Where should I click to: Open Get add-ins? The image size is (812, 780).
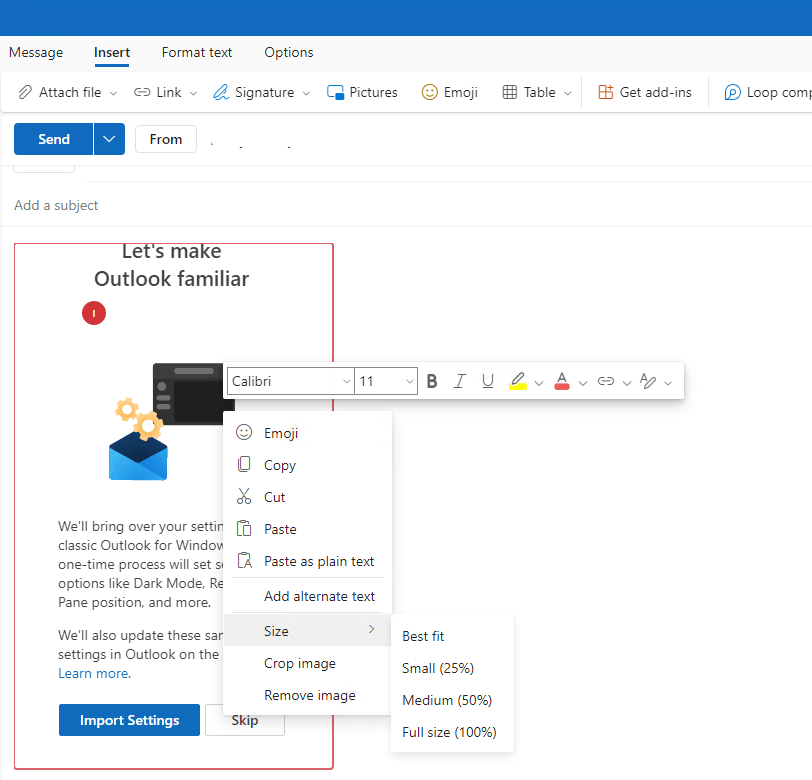[x=645, y=92]
